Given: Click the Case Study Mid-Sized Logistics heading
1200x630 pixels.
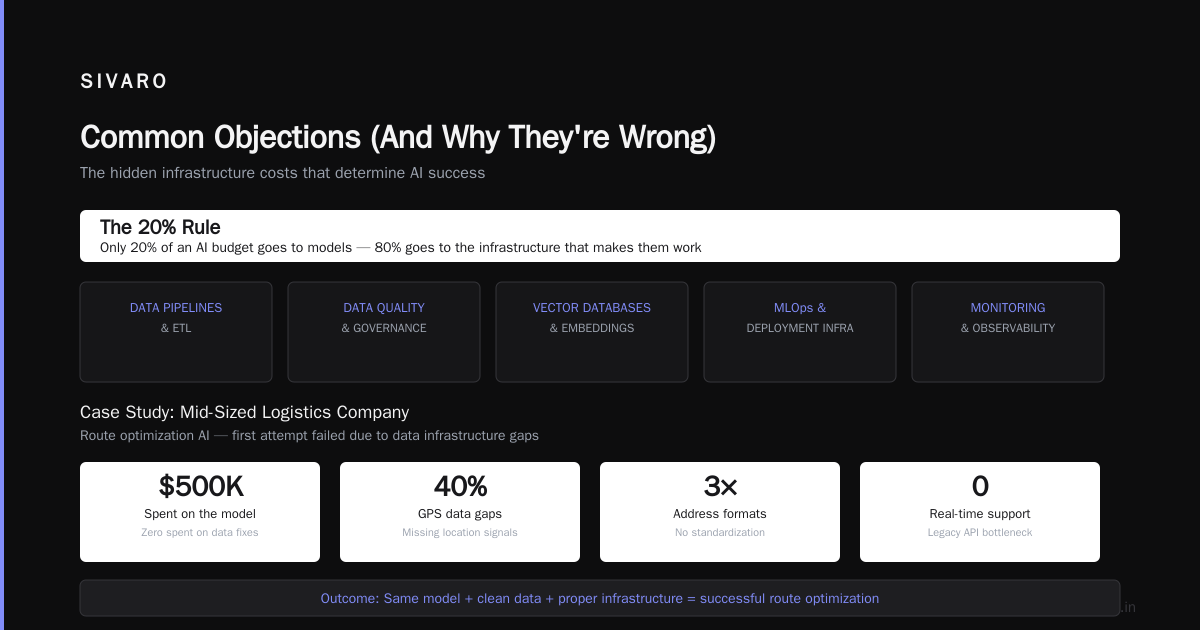Looking at the screenshot, I should click(245, 412).
